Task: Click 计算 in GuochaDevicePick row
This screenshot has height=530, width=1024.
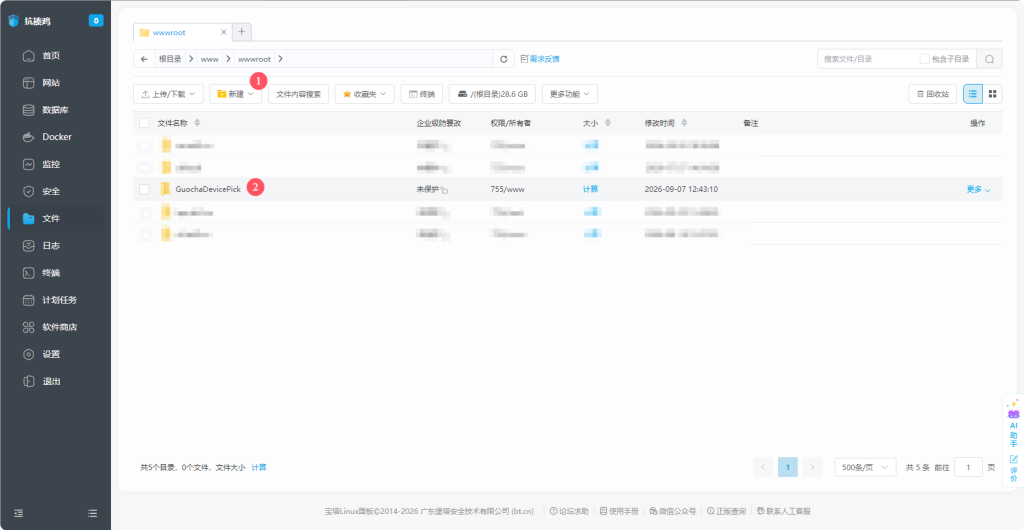Action: [x=590, y=189]
